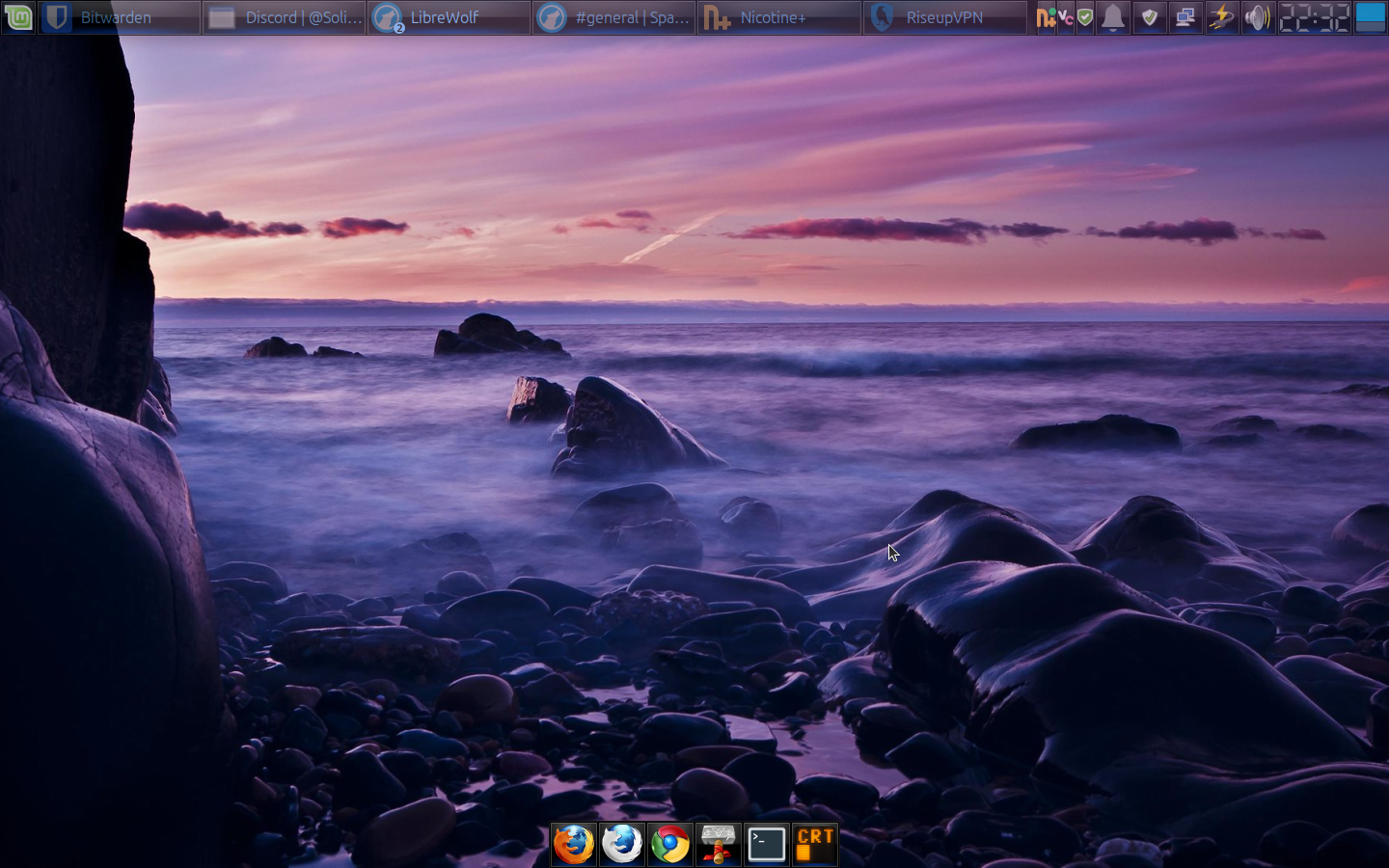Open the volume speaker control
1389x868 pixels.
point(1256,17)
